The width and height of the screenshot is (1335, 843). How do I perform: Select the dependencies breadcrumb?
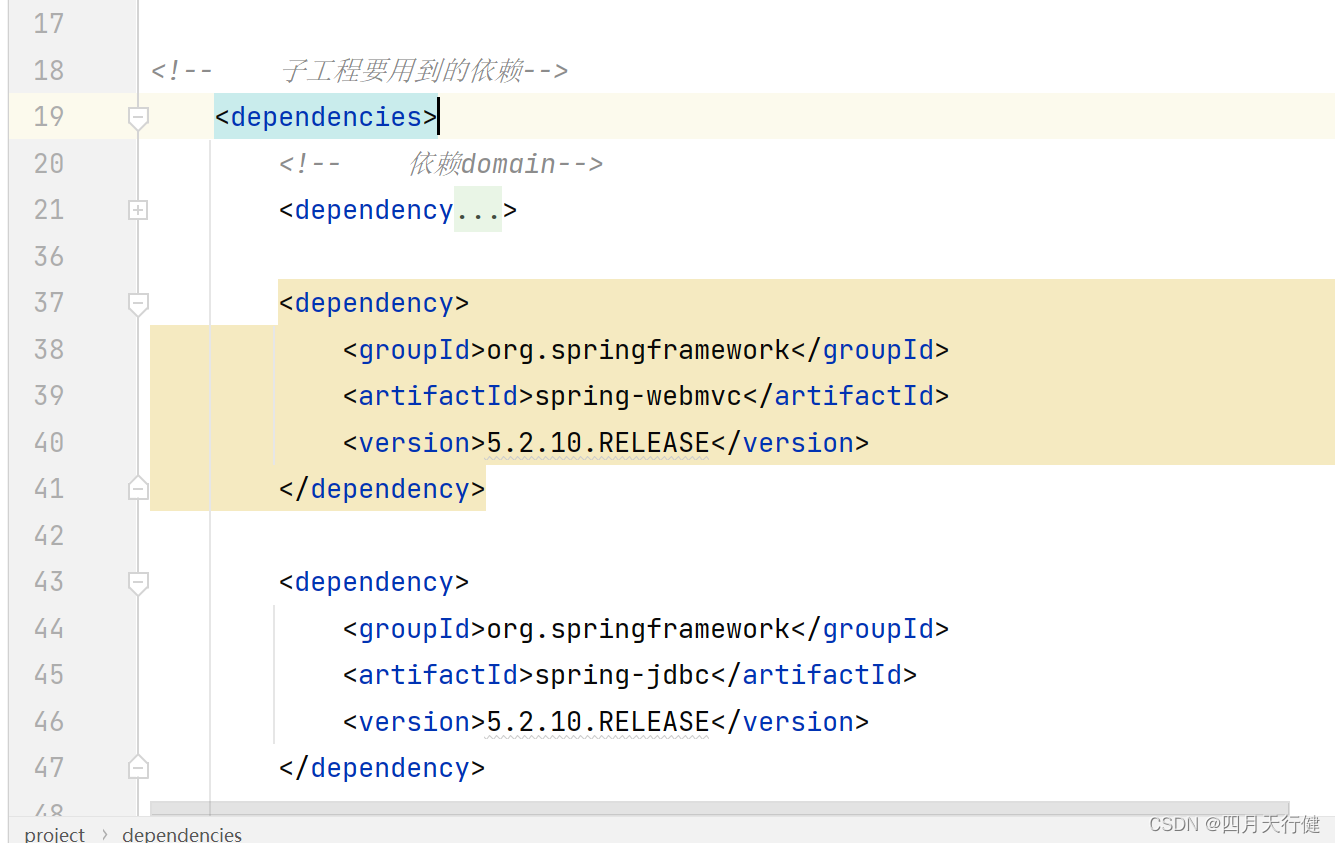pos(182,834)
